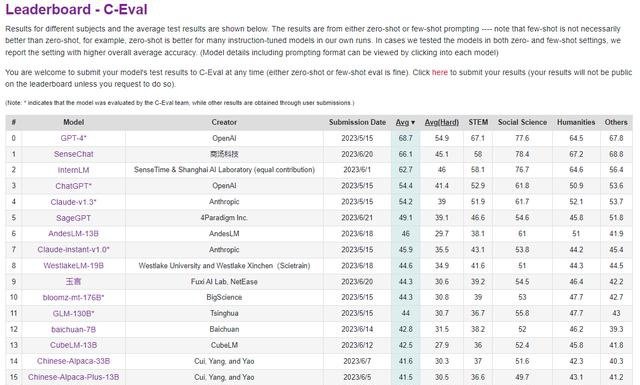The image size is (640, 385).
Task: Open the Claude-instant-v1.0* model link
Action: 73,249
